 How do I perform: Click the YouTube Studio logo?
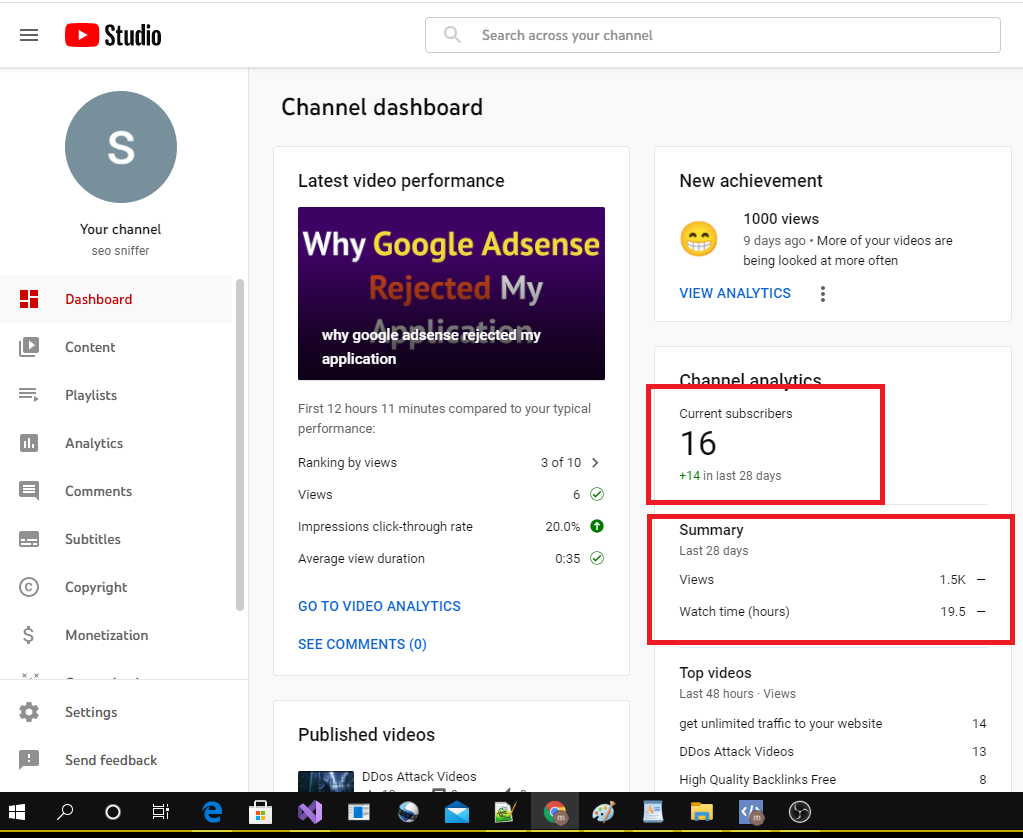[113, 35]
